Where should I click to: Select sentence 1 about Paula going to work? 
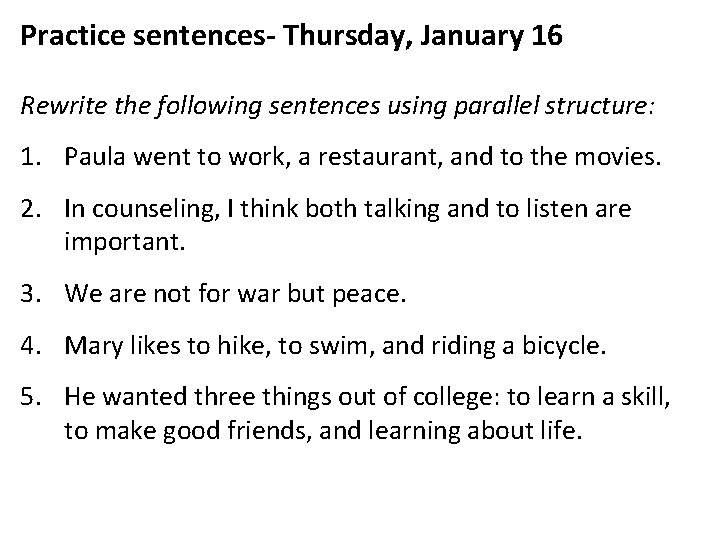(x=357, y=156)
